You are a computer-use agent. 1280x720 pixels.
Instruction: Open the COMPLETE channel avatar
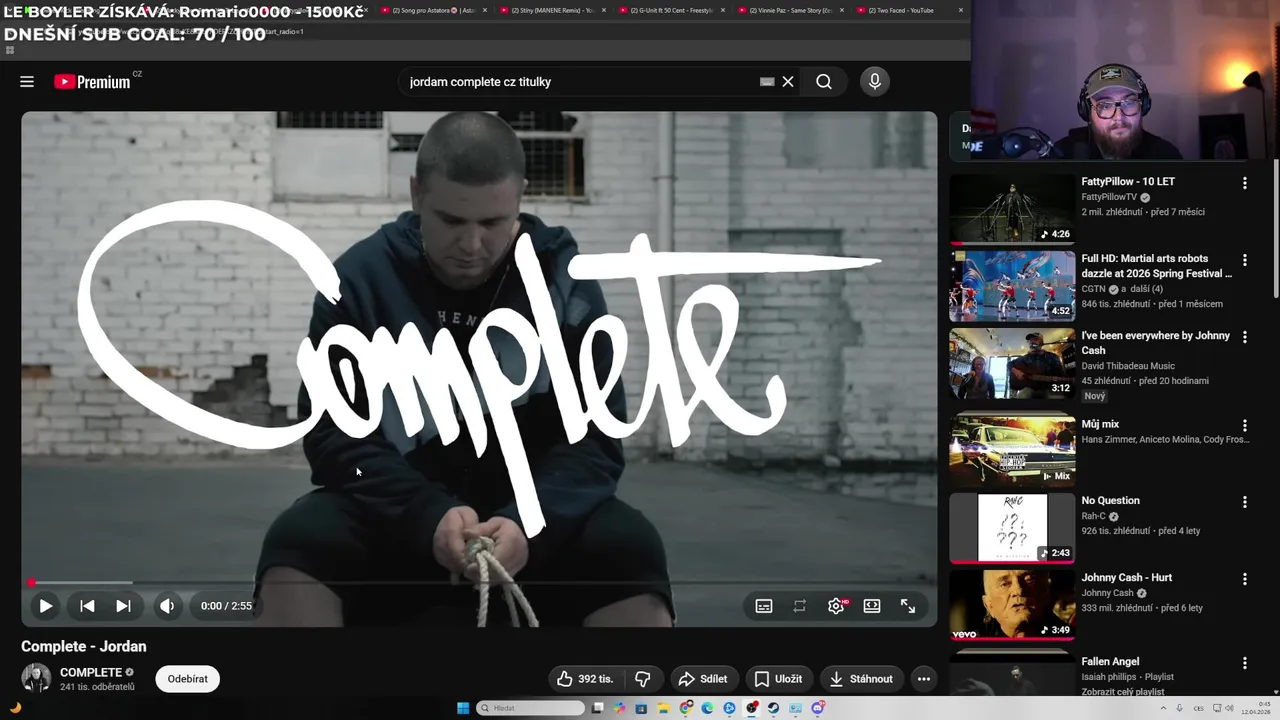36,678
